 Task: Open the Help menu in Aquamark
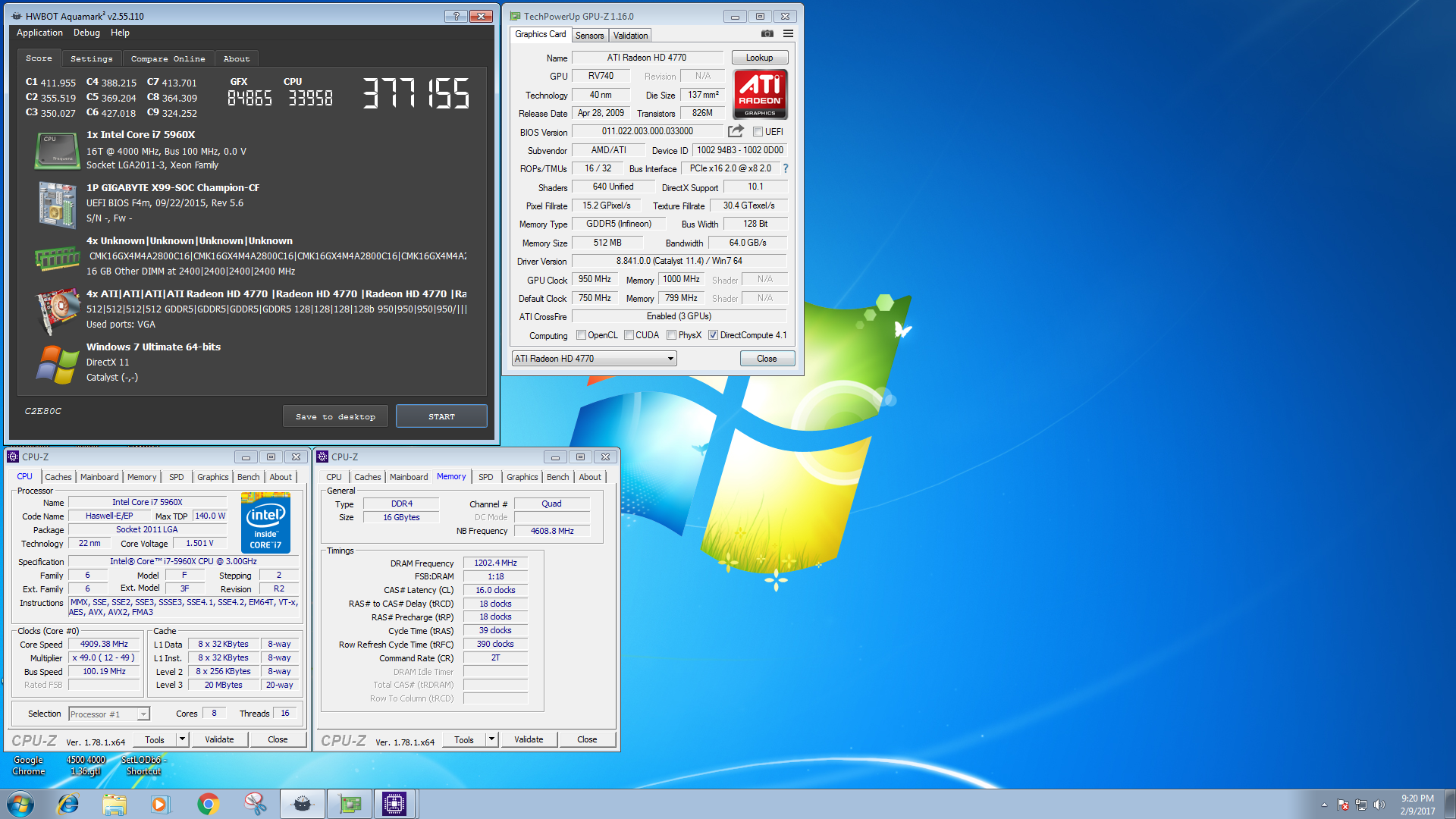[120, 33]
